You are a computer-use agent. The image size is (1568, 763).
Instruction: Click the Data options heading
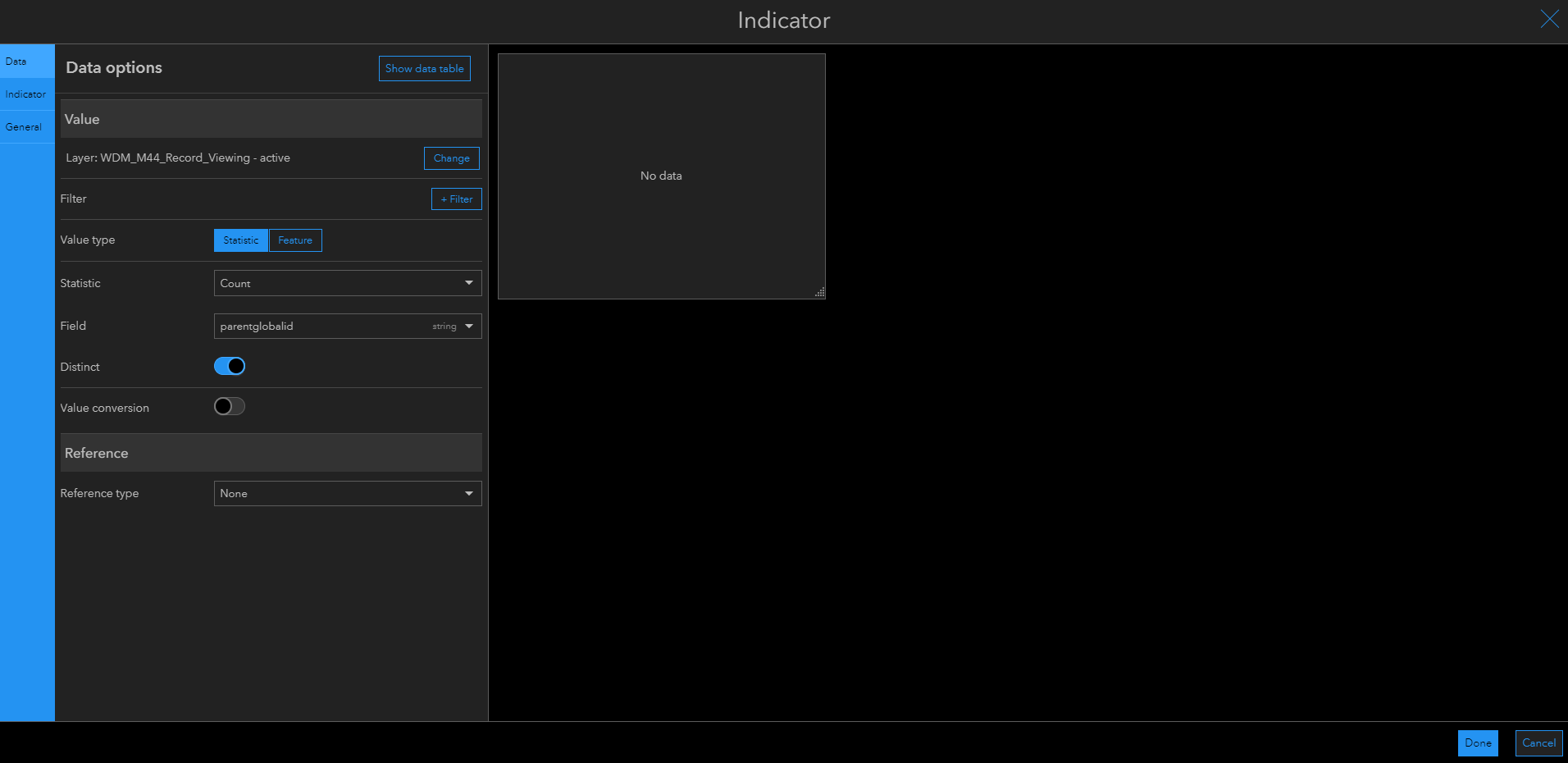[x=114, y=68]
